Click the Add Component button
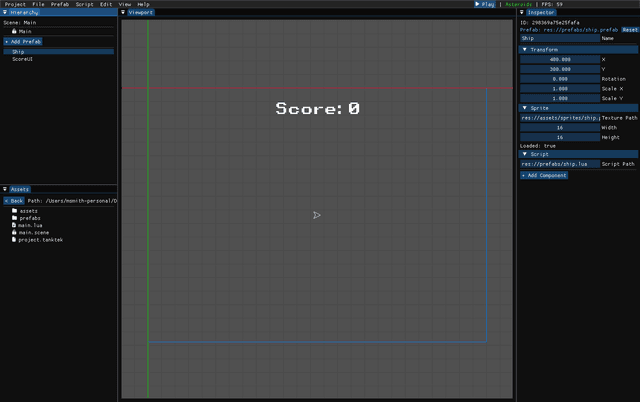This screenshot has height=402, width=640. (x=544, y=175)
